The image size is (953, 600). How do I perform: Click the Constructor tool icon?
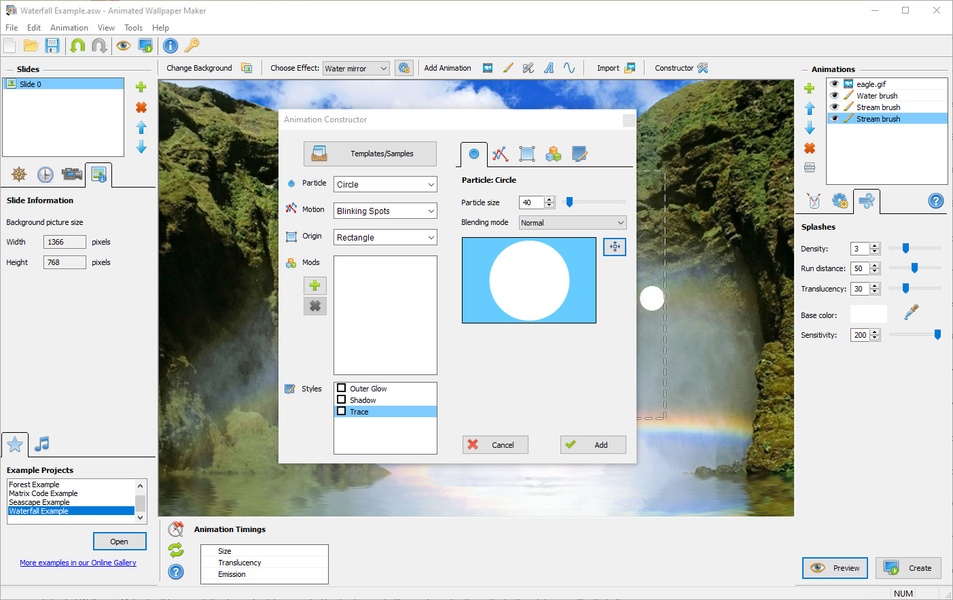coord(702,68)
